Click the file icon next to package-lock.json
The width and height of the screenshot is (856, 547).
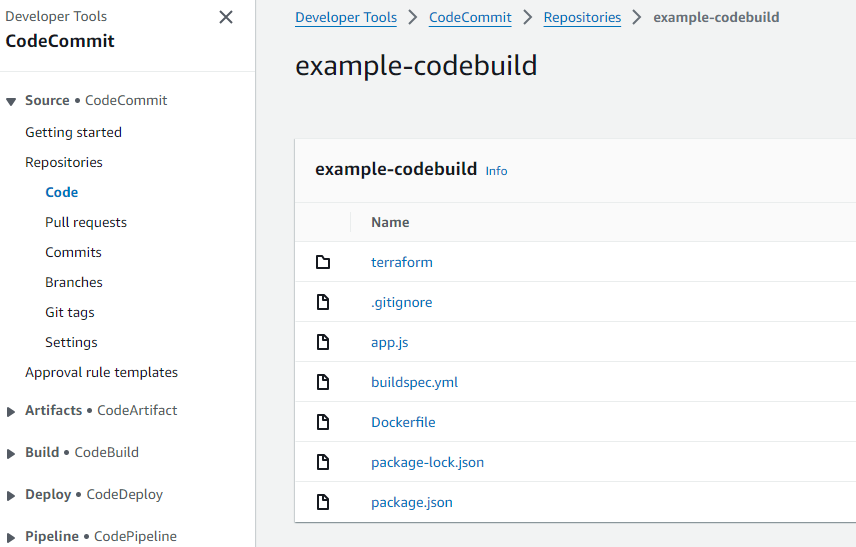323,462
